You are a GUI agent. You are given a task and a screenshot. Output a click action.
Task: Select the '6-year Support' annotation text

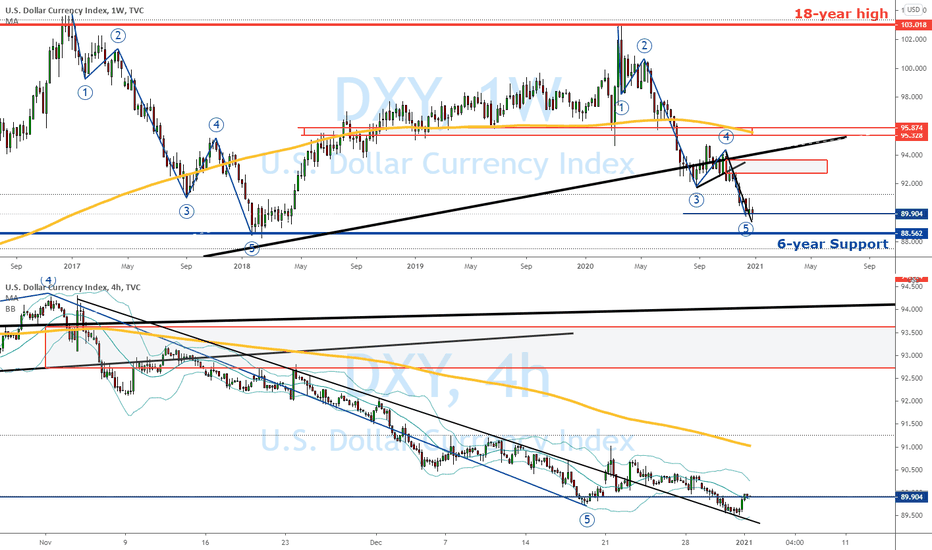(833, 244)
